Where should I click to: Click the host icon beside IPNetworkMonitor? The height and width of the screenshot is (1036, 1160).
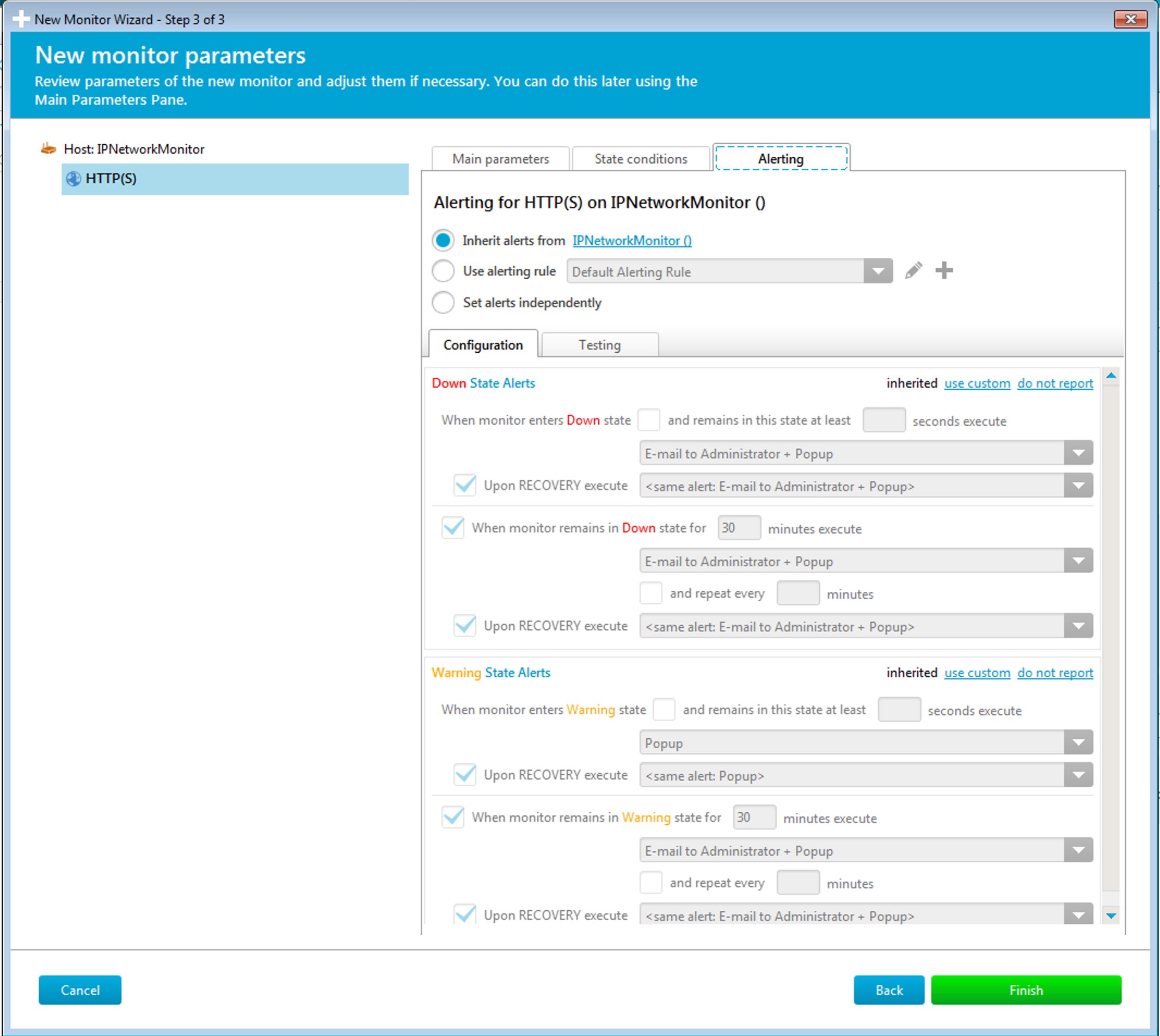pos(48,149)
